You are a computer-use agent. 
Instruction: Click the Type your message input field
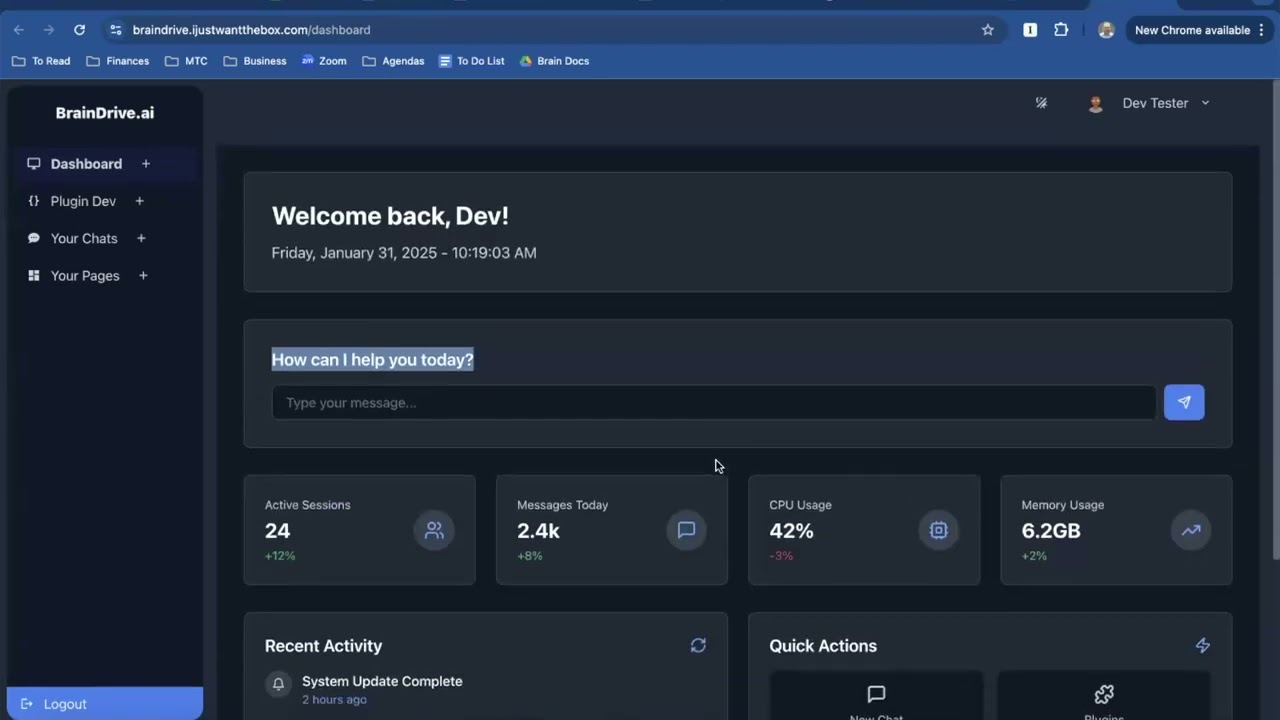coord(713,403)
